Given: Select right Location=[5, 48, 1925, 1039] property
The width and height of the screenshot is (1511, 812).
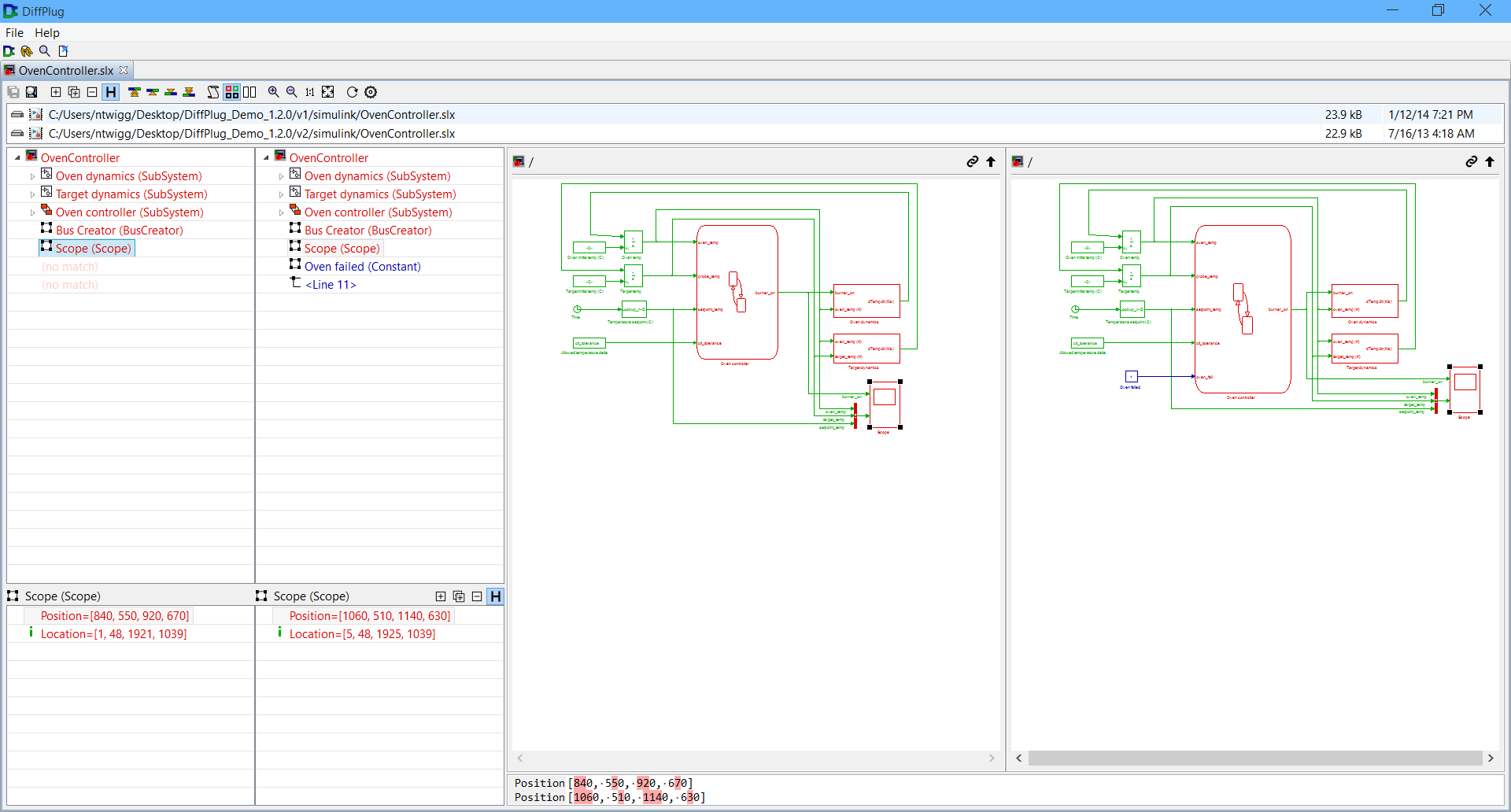Looking at the screenshot, I should coord(362,634).
